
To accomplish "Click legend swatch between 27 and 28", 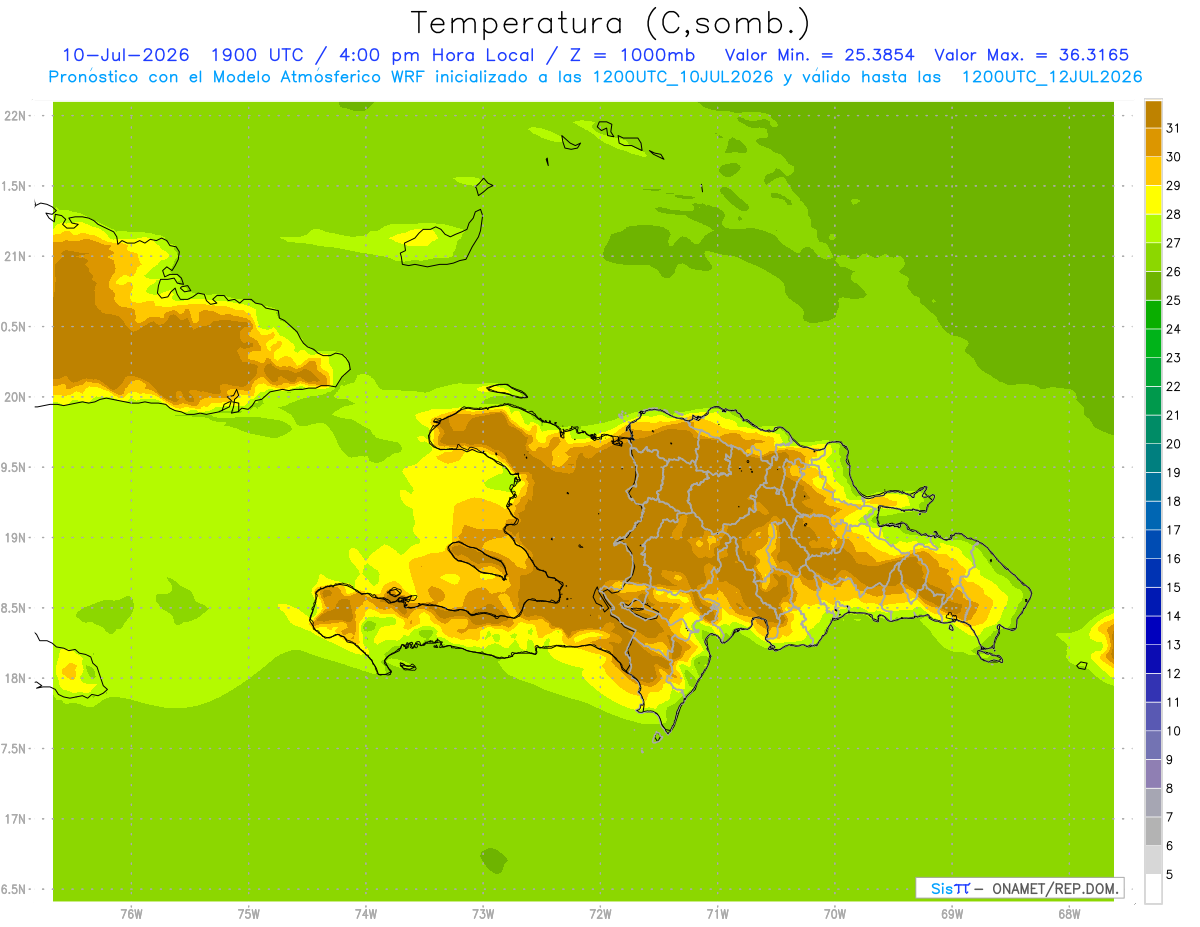I will (1153, 228).
